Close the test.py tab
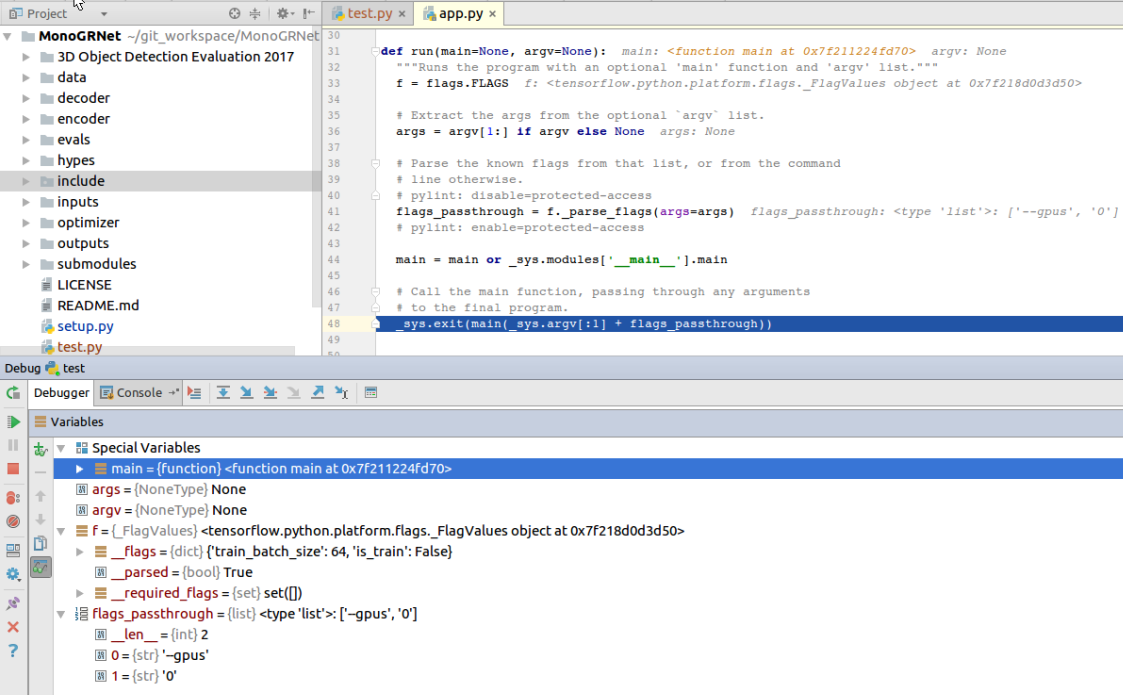 coord(402,14)
